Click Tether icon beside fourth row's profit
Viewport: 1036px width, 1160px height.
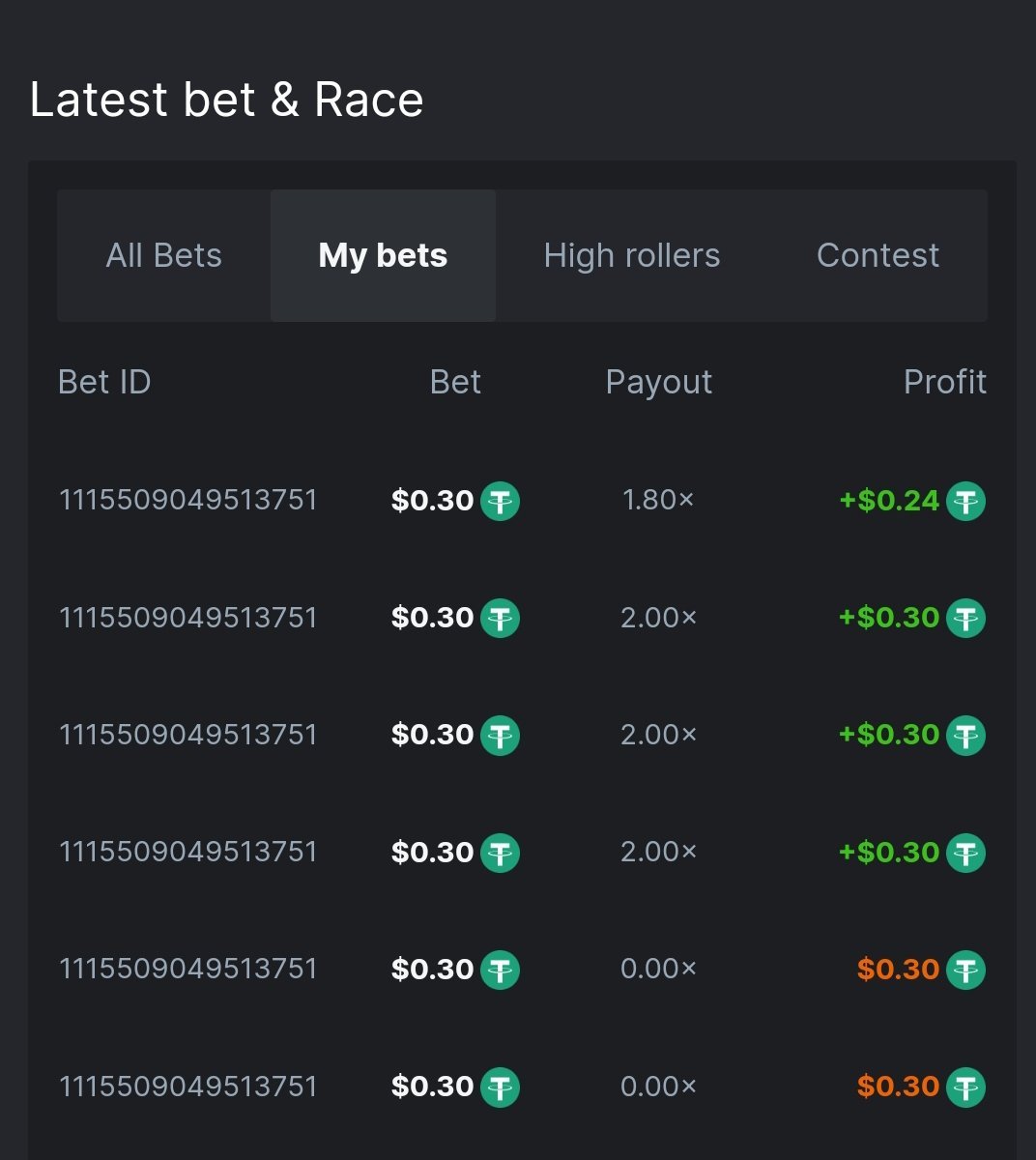coord(965,853)
